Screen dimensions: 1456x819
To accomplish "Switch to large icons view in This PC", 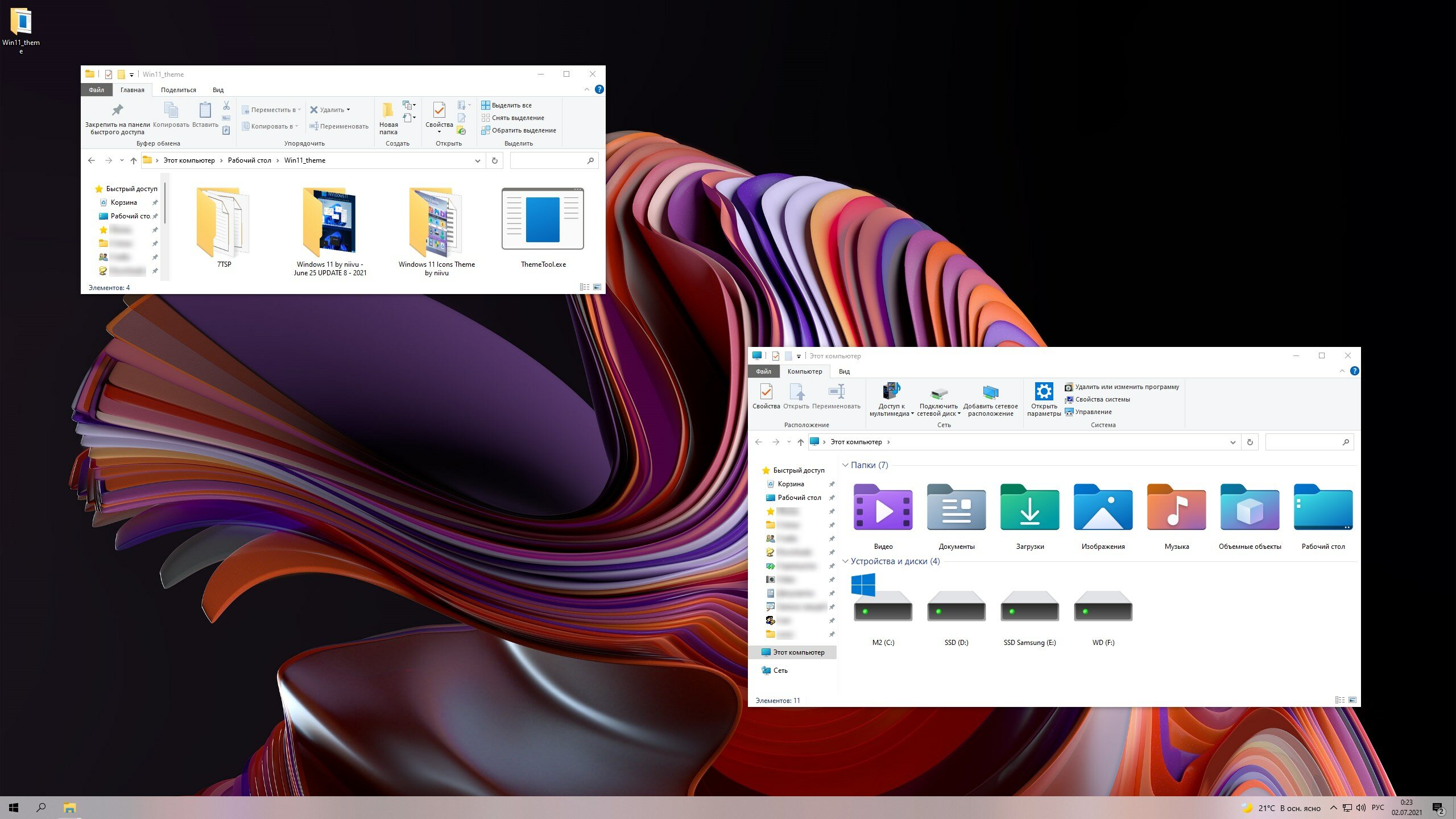I will (1352, 700).
